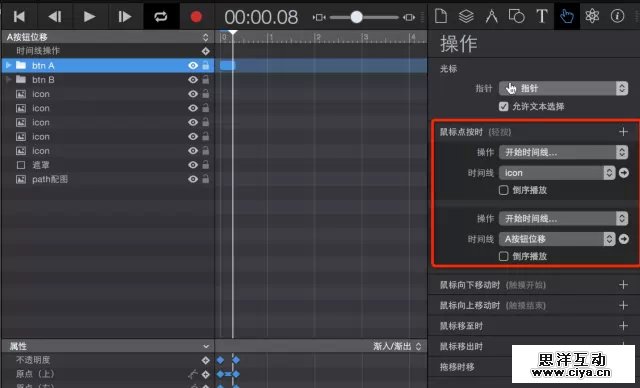Viewport: 640px width, 388px height.
Task: Open the Metrics inspector (compass icon)
Action: click(491, 16)
